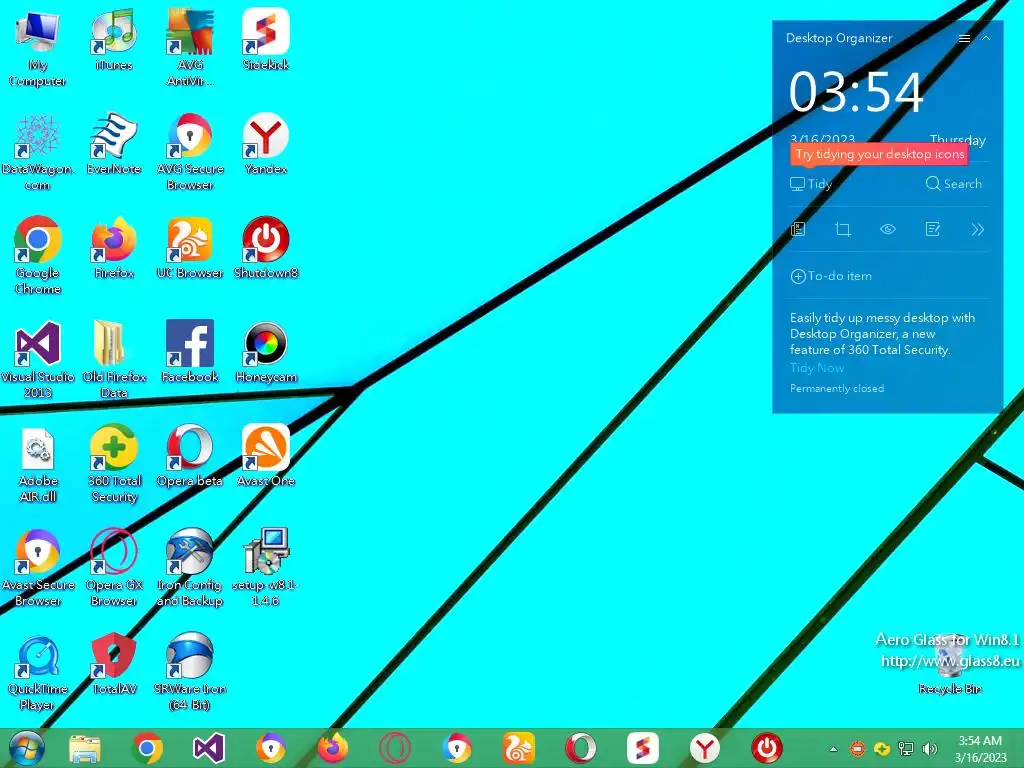1024x768 pixels.
Task: Open network tray icon
Action: (x=906, y=749)
